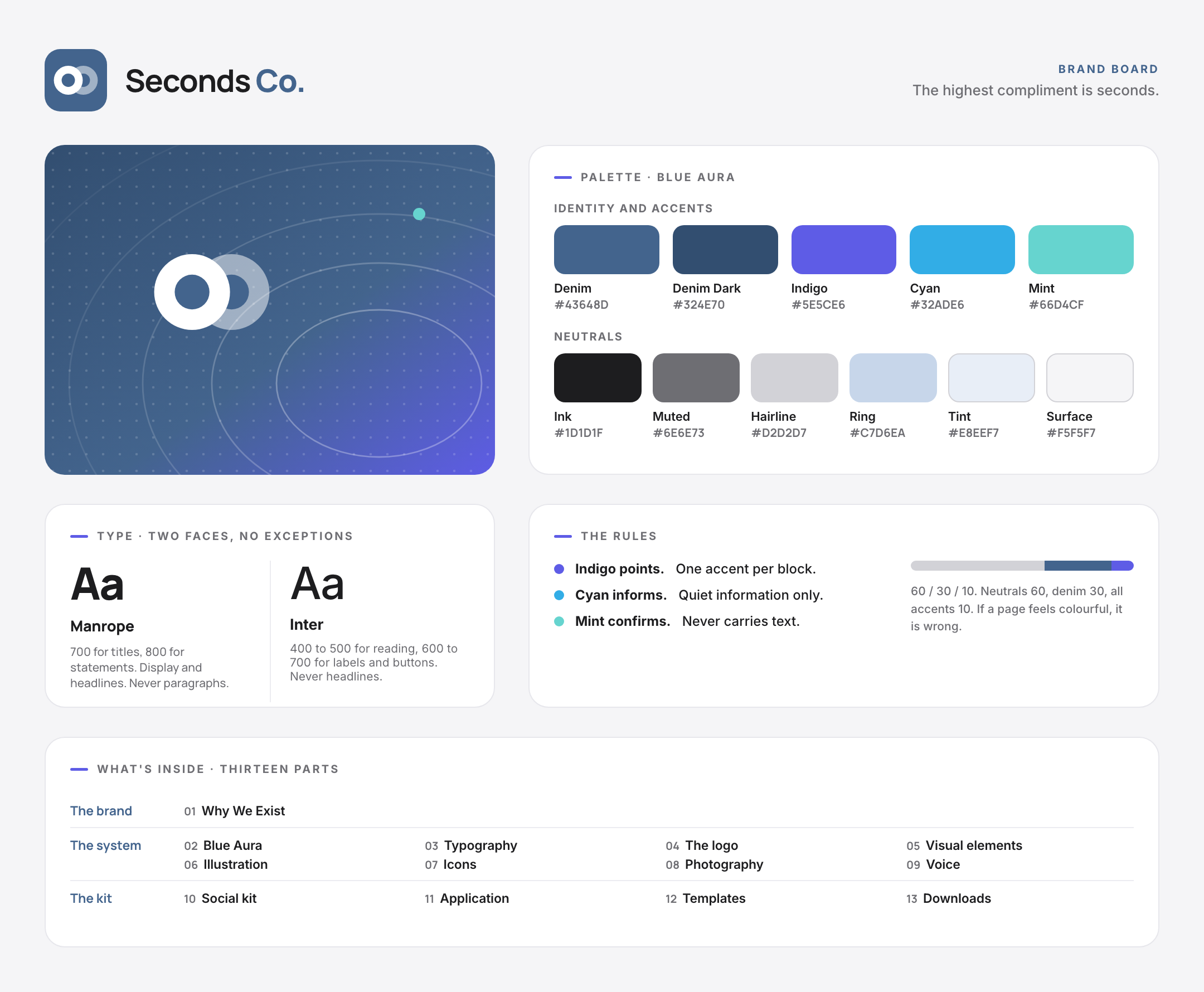Click hex value '#324E70'
The image size is (1204, 992).
click(699, 305)
